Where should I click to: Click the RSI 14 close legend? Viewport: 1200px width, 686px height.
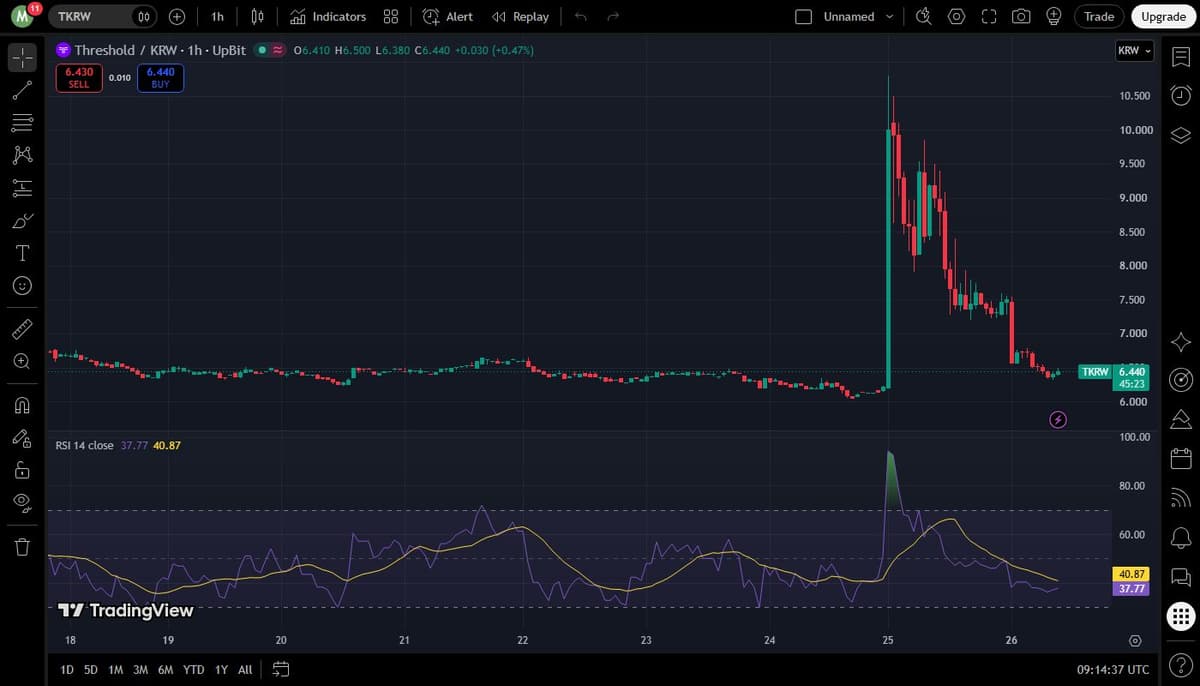point(84,445)
